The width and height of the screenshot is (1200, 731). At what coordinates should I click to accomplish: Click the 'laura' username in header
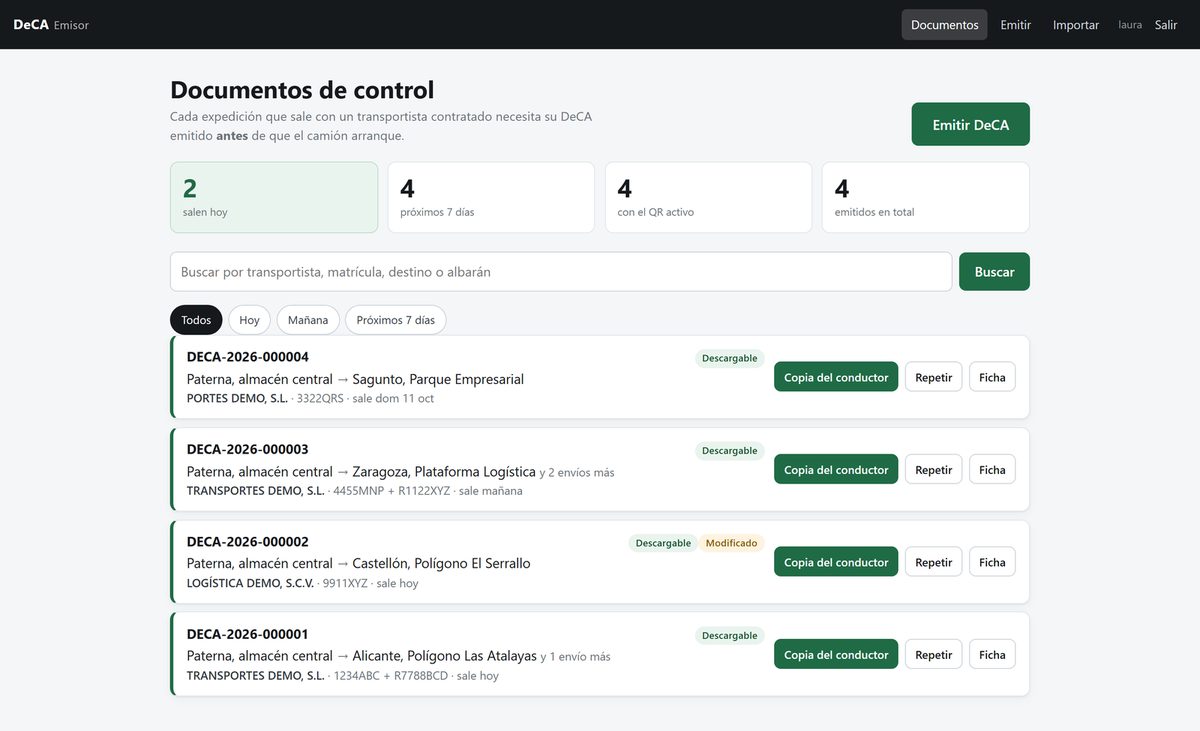pos(1130,25)
